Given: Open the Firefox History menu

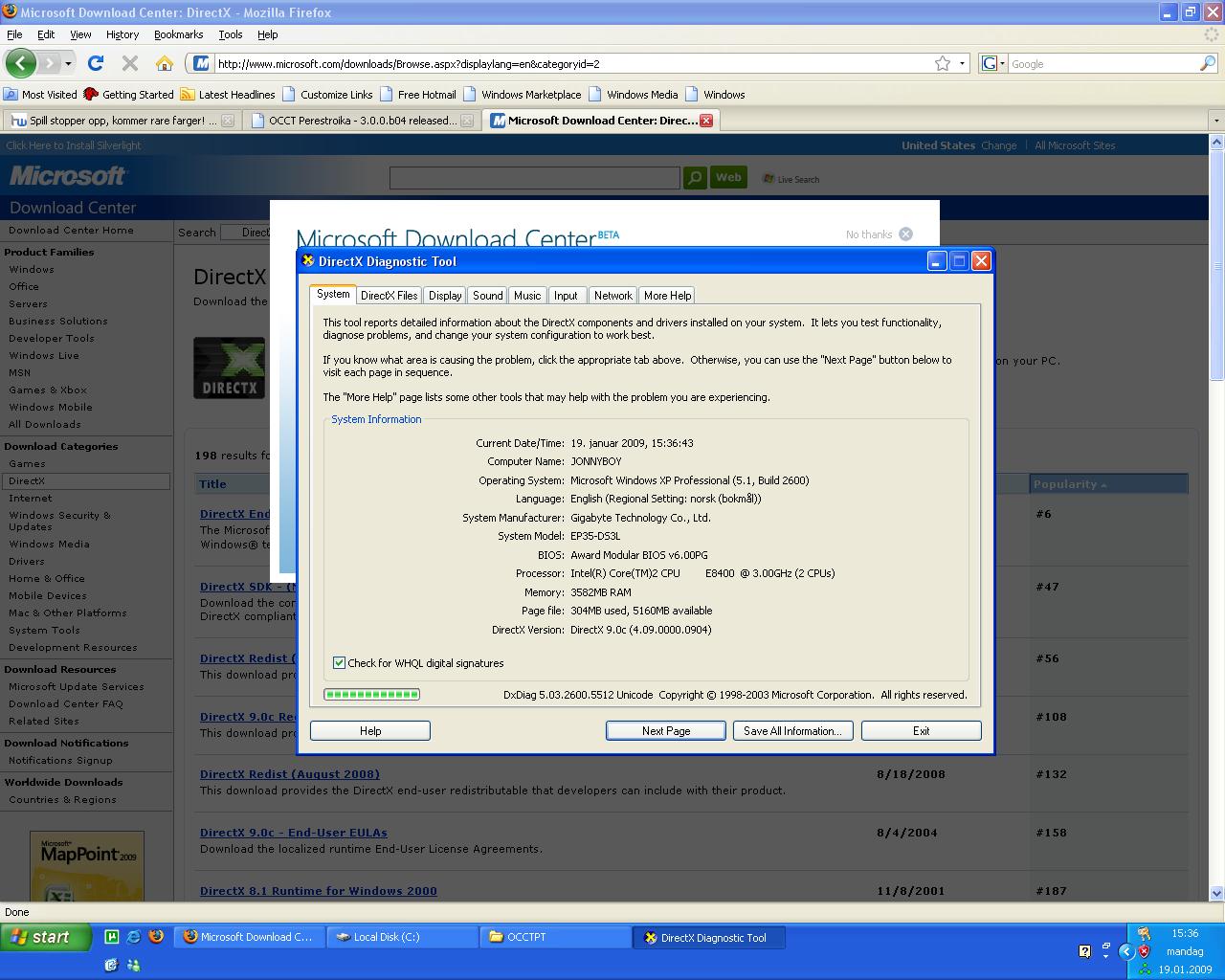Looking at the screenshot, I should tap(122, 34).
